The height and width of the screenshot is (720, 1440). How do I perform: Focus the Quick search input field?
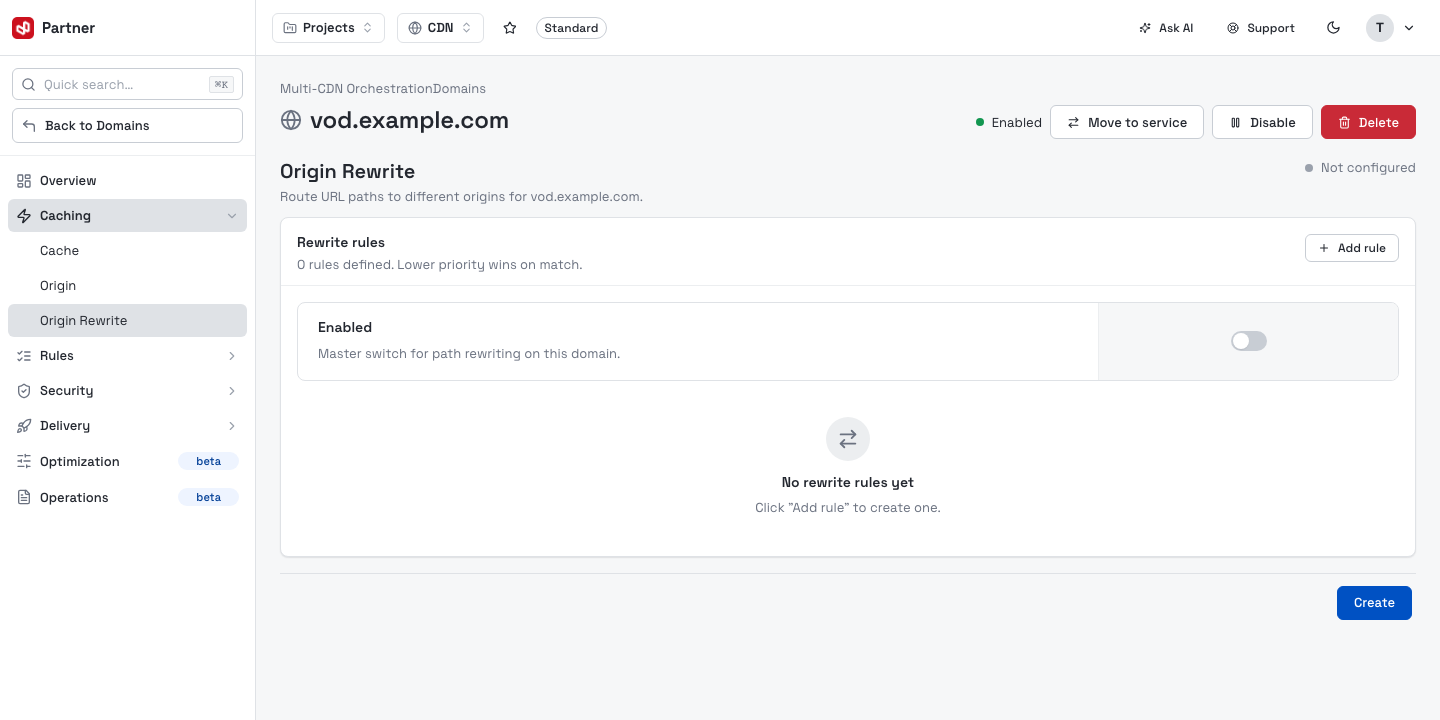[127, 85]
